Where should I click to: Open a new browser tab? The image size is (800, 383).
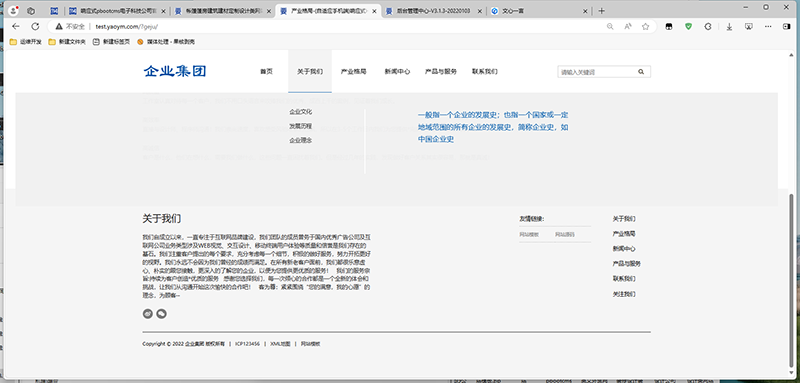pyautogui.click(x=602, y=11)
